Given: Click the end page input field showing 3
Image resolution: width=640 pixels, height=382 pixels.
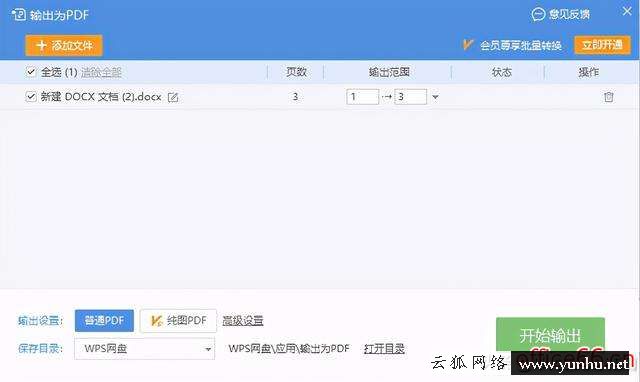Looking at the screenshot, I should point(411,97).
